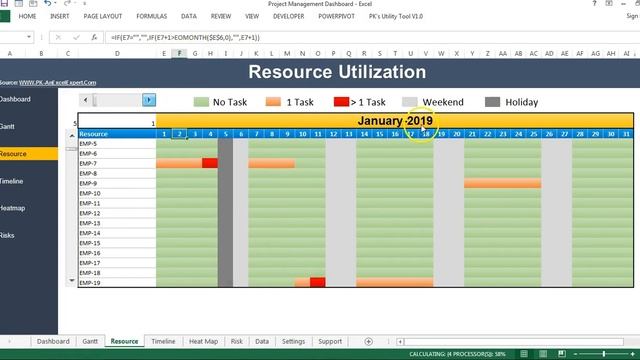Image resolution: width=640 pixels, height=360 pixels.
Task: Click the horizontal sheet scrollbar
Action: 513,342
